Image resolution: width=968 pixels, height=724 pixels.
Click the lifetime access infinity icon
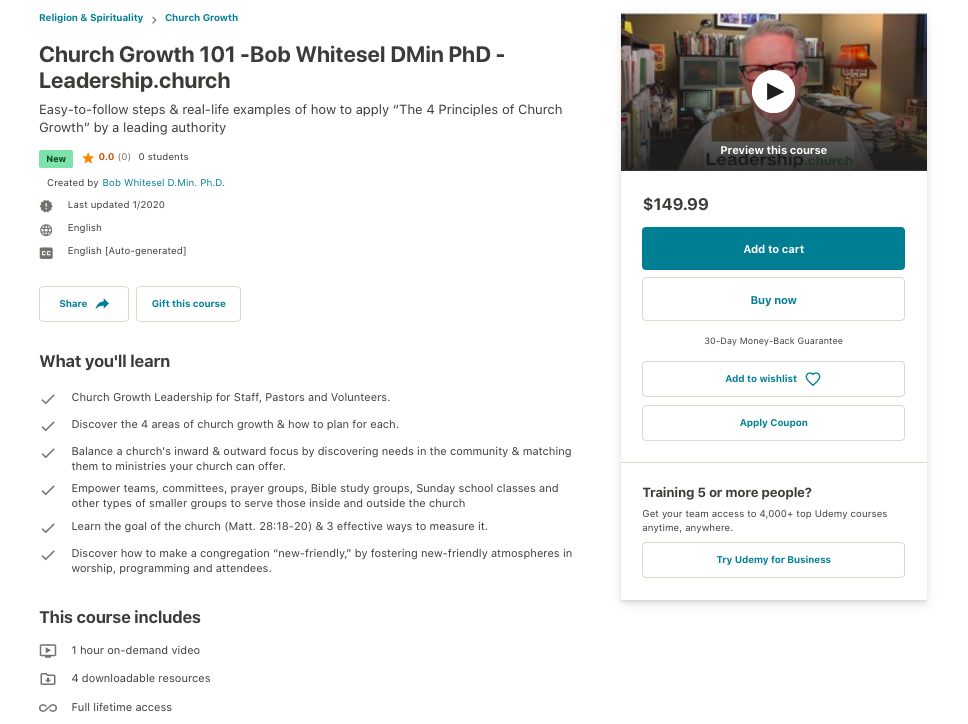[x=48, y=708]
